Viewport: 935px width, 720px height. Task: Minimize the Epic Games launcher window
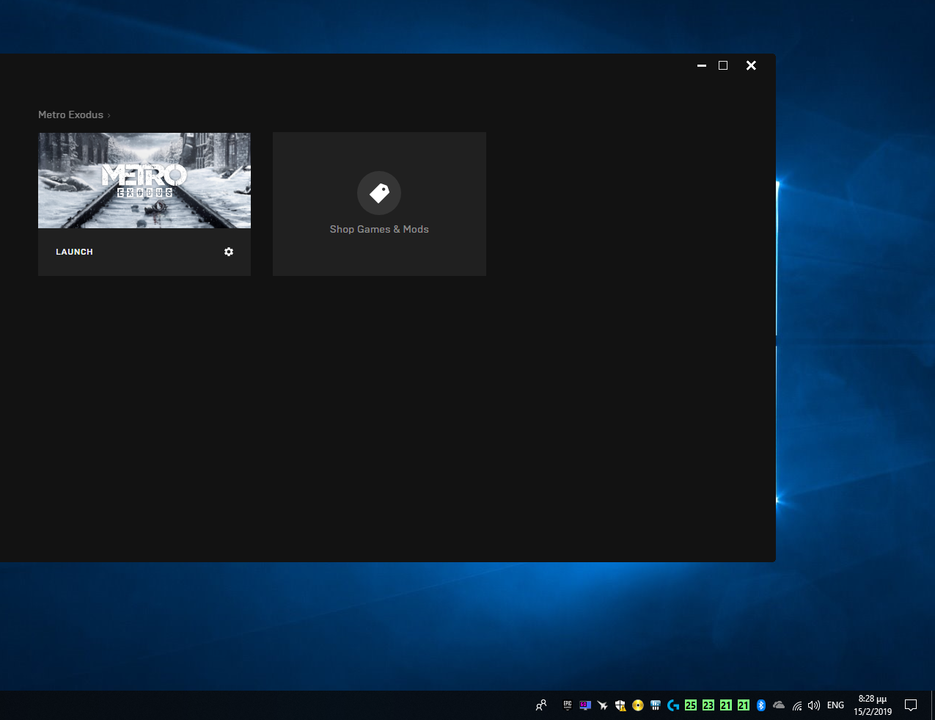pos(701,66)
